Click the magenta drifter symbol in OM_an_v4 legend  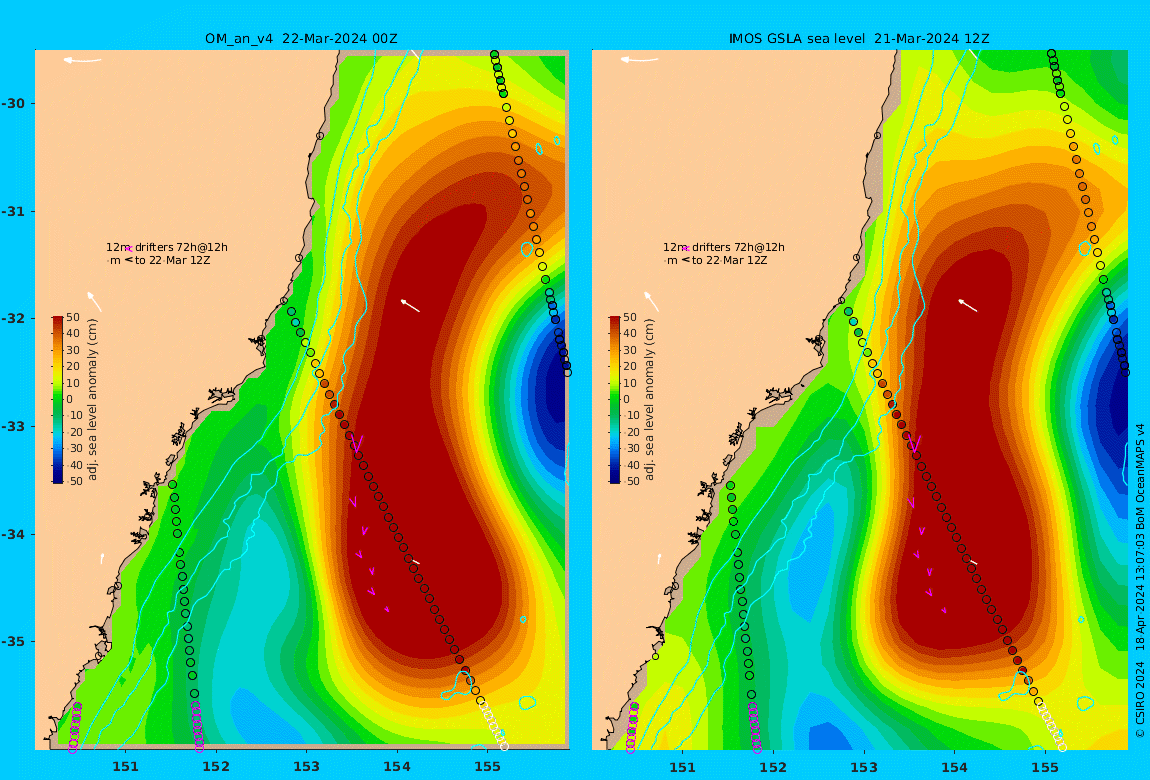point(128,249)
